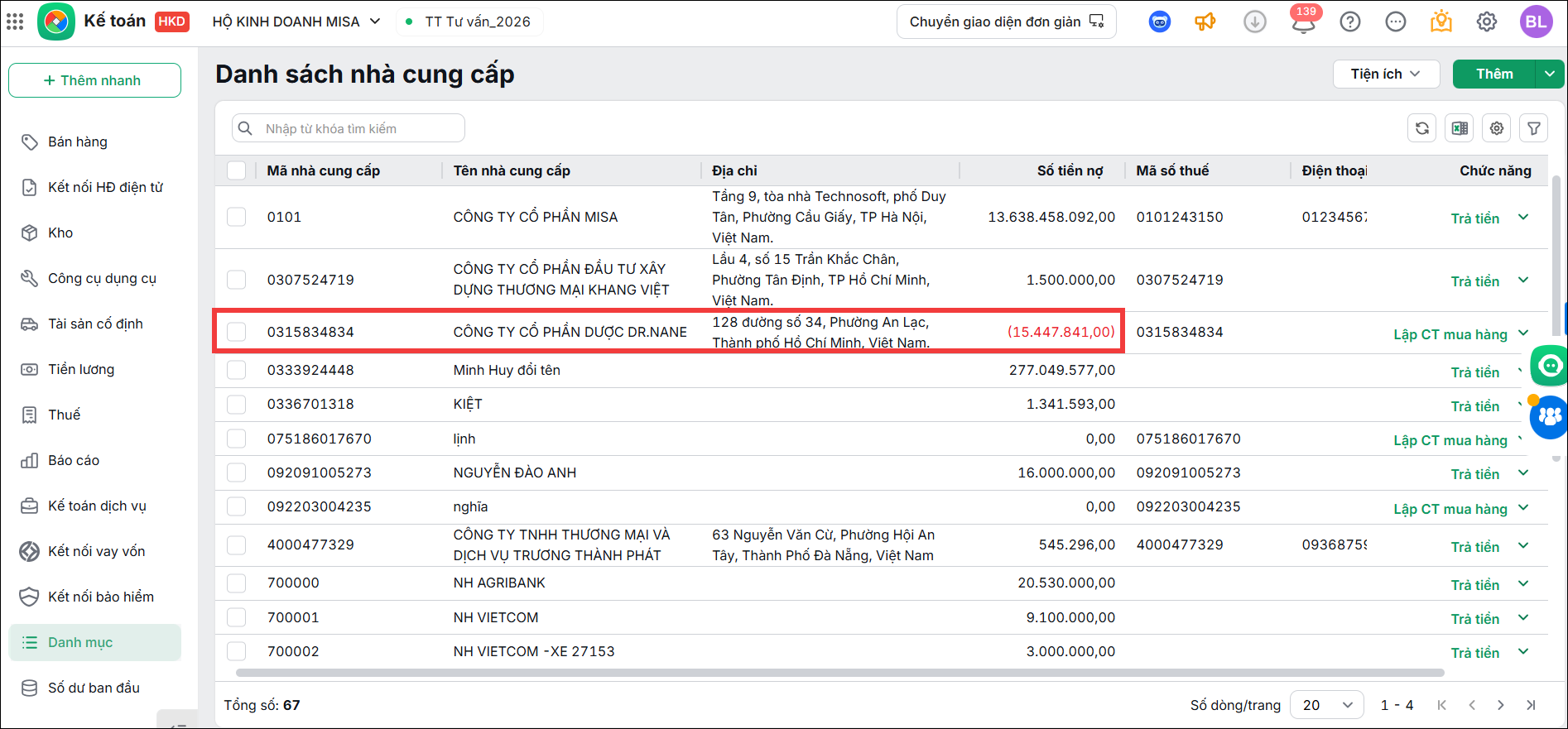Expand actions arrow for CÔNG TY CỔ PHẦN MISA

(x=1523, y=217)
